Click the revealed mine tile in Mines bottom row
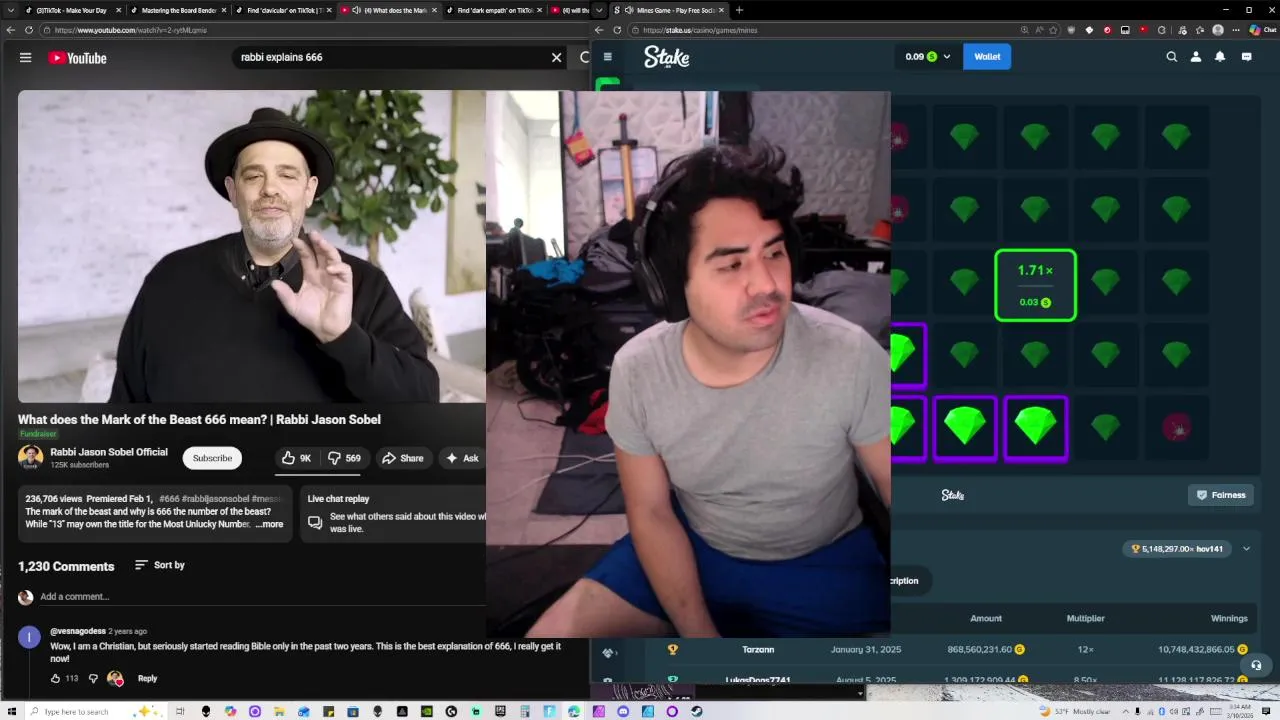Screen dimensions: 1280x720 1177,429
